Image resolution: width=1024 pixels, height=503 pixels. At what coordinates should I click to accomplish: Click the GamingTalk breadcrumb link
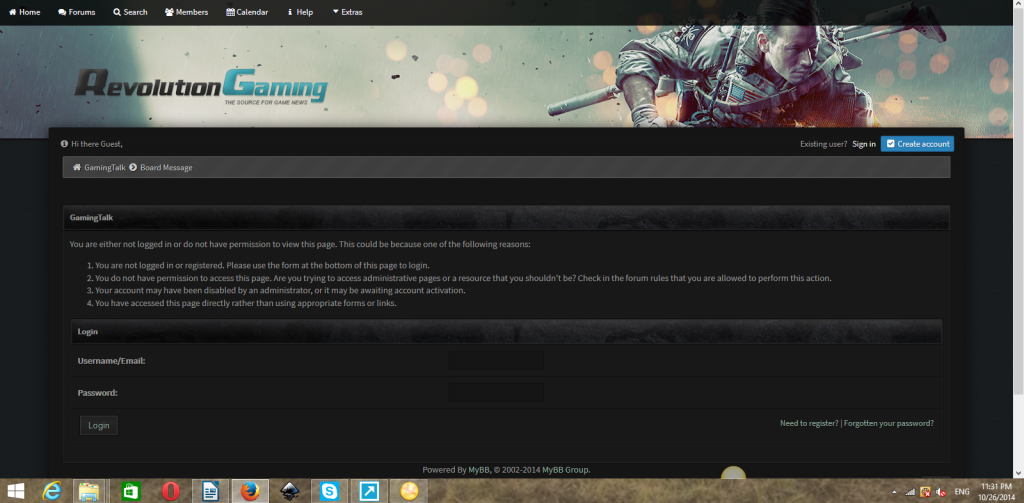104,167
